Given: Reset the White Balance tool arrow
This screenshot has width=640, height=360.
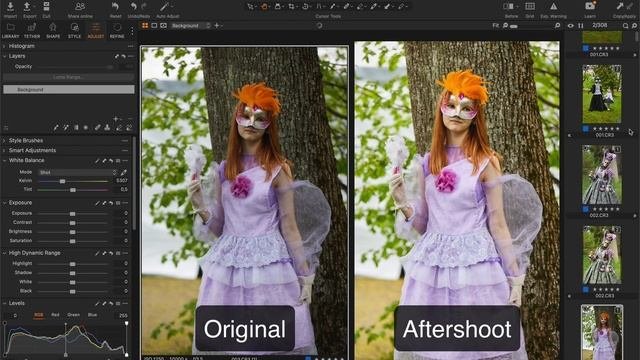Looking at the screenshot, I should coord(111,161).
